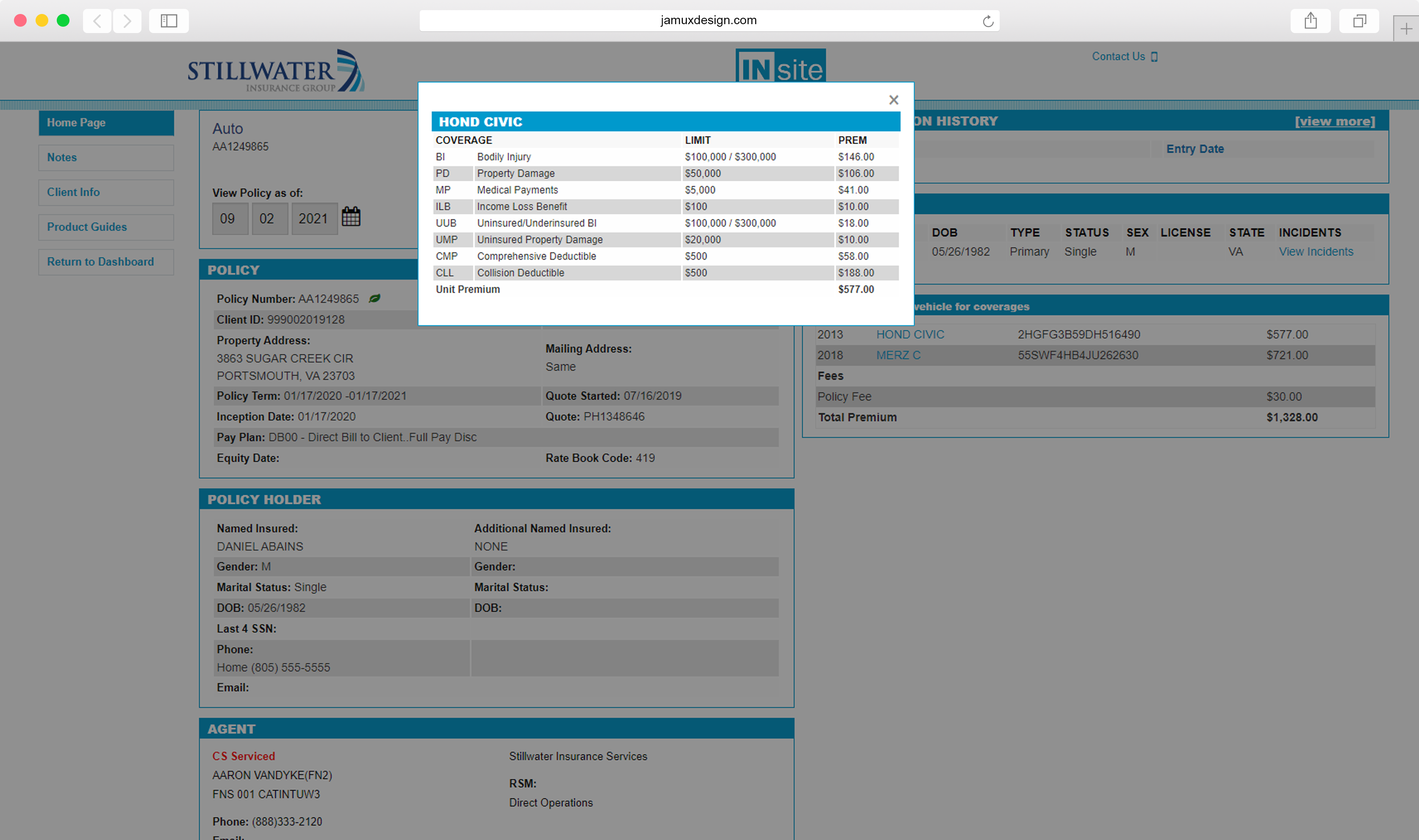The height and width of the screenshot is (840, 1419).
Task: Click VIN 55SWF4HB4JU262630
Action: (x=1078, y=355)
